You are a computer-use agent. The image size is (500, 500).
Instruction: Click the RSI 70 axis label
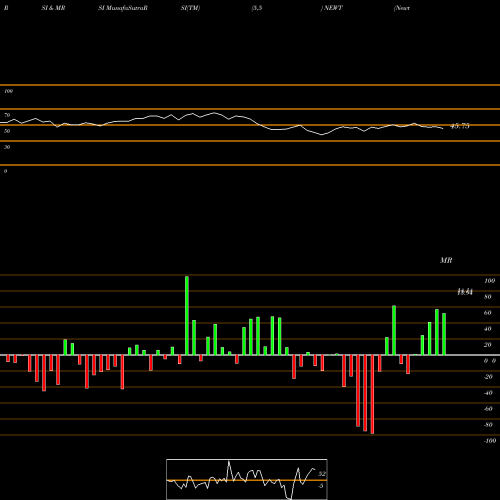point(7,115)
